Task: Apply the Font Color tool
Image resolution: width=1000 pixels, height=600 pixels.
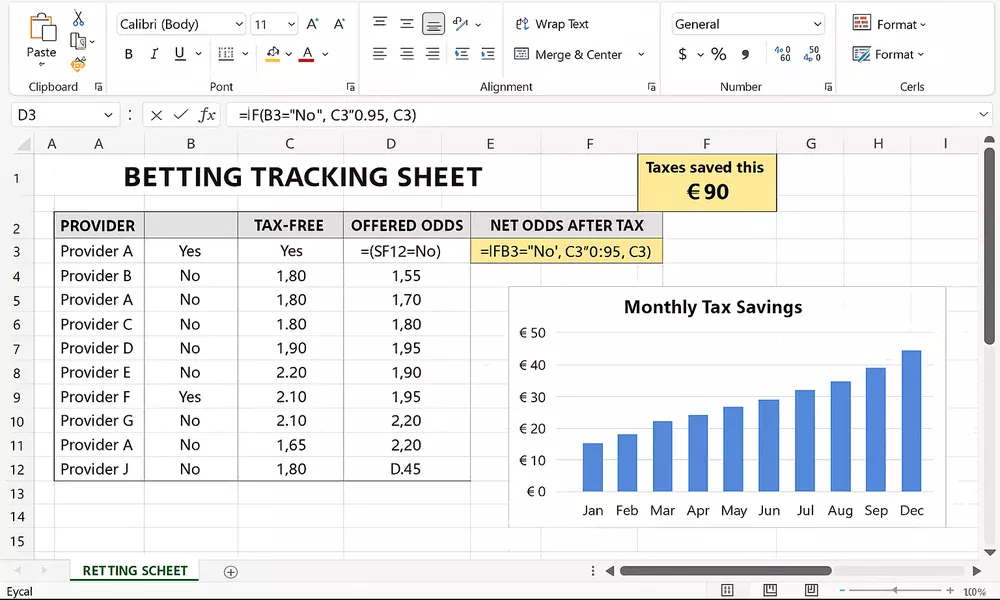Action: 305,54
